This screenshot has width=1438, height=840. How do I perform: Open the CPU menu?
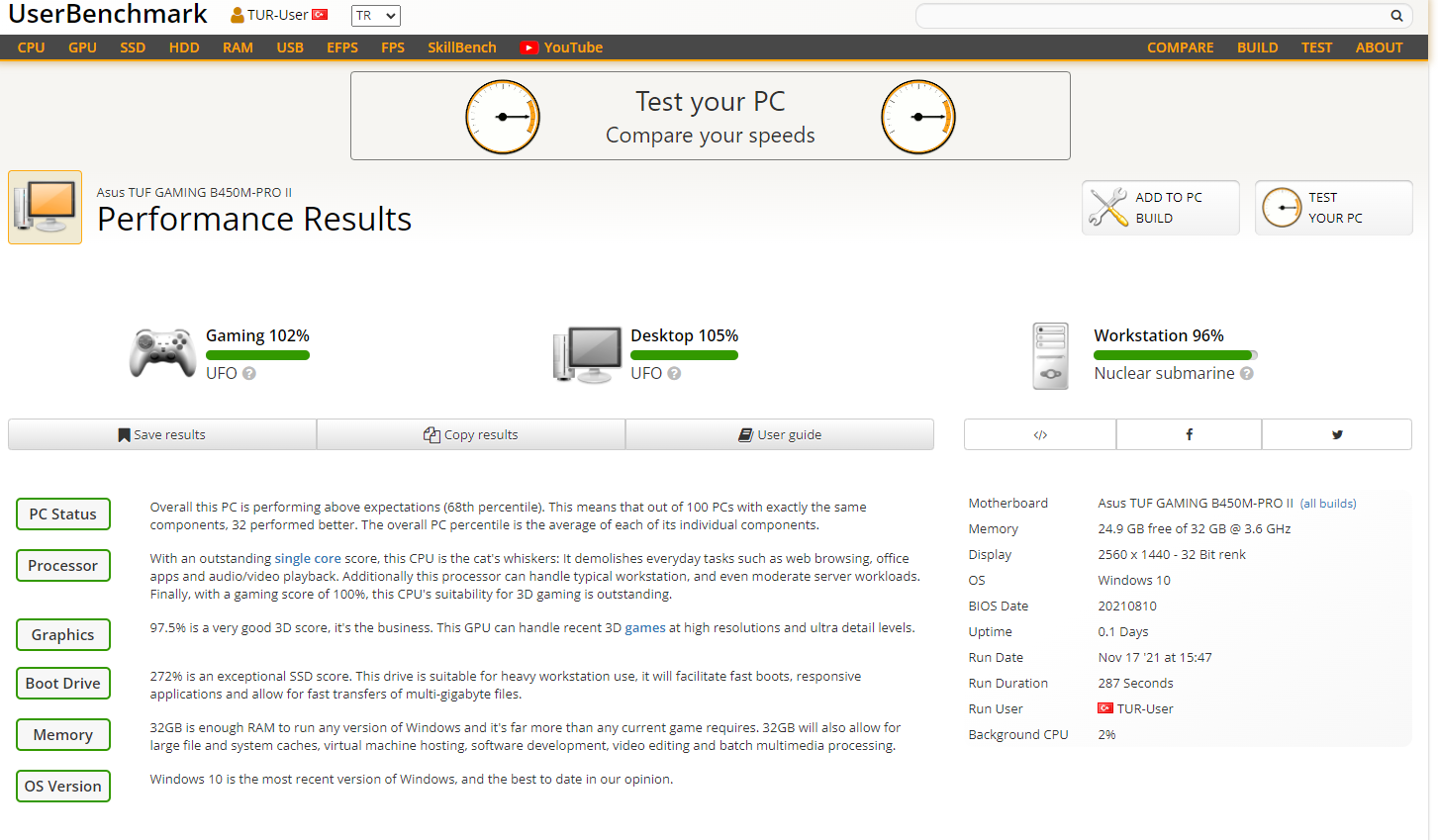pyautogui.click(x=32, y=47)
